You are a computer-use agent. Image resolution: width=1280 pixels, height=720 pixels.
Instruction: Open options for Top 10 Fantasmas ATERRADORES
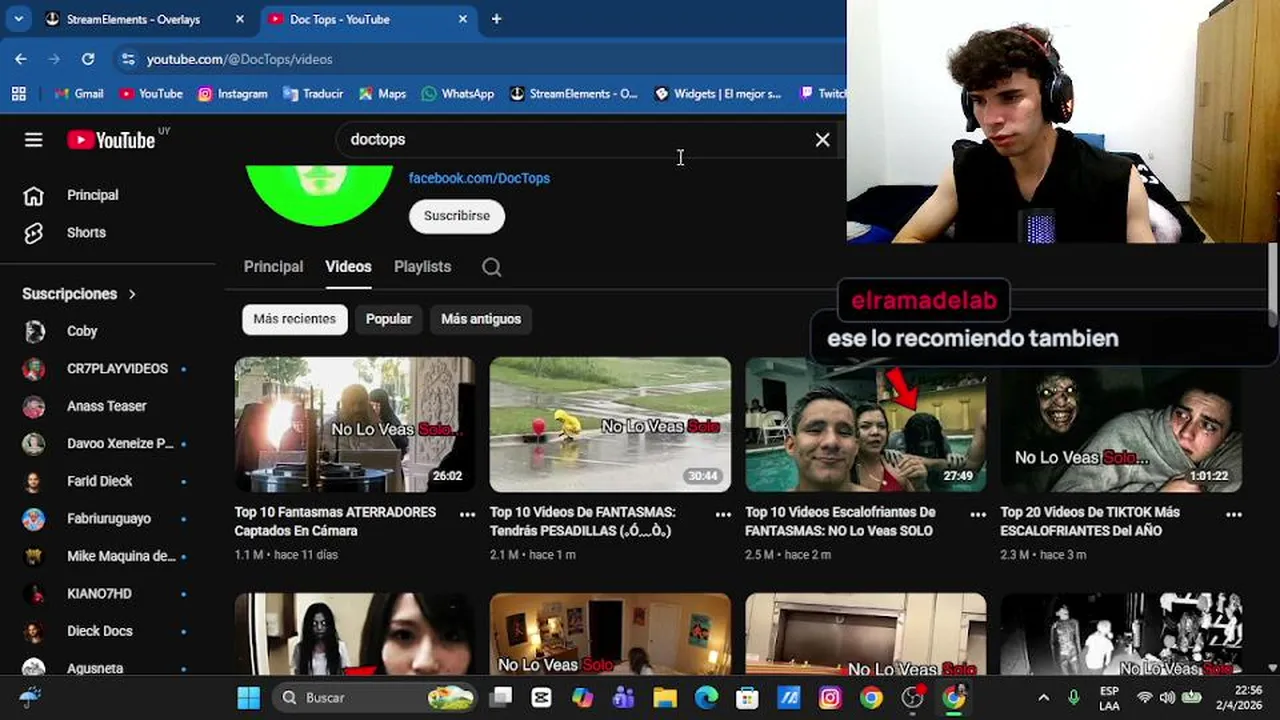point(467,514)
